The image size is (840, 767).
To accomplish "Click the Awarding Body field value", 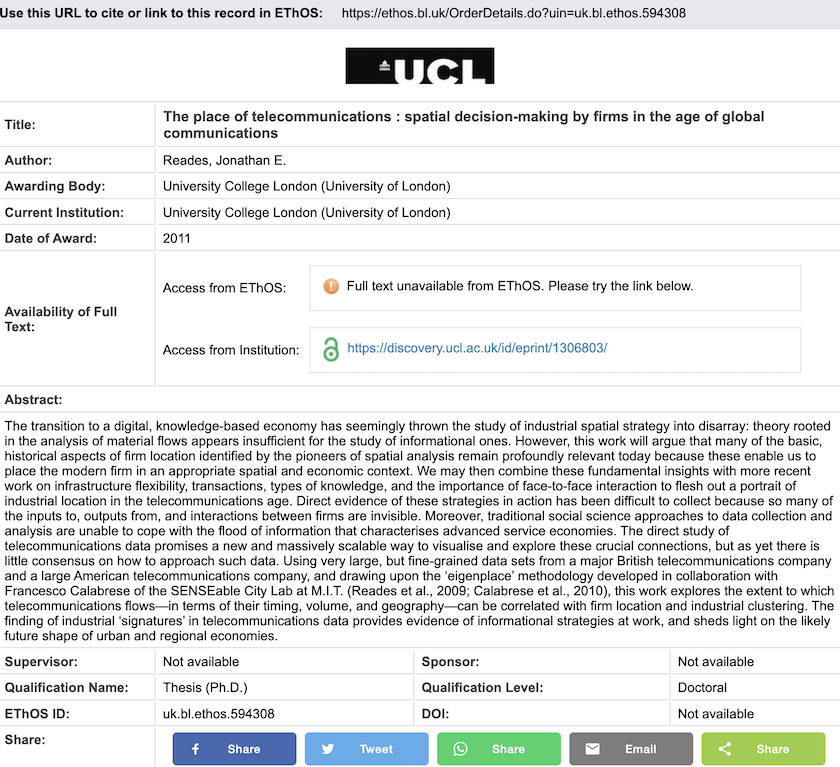I will (x=310, y=186).
